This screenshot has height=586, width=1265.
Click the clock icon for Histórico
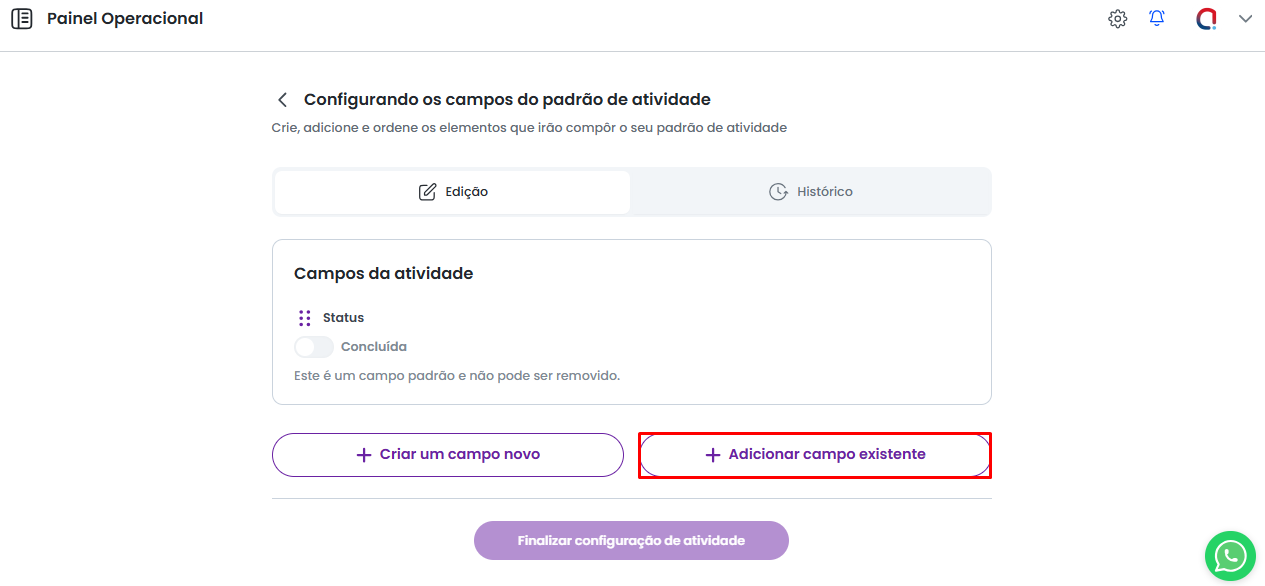[x=777, y=192]
